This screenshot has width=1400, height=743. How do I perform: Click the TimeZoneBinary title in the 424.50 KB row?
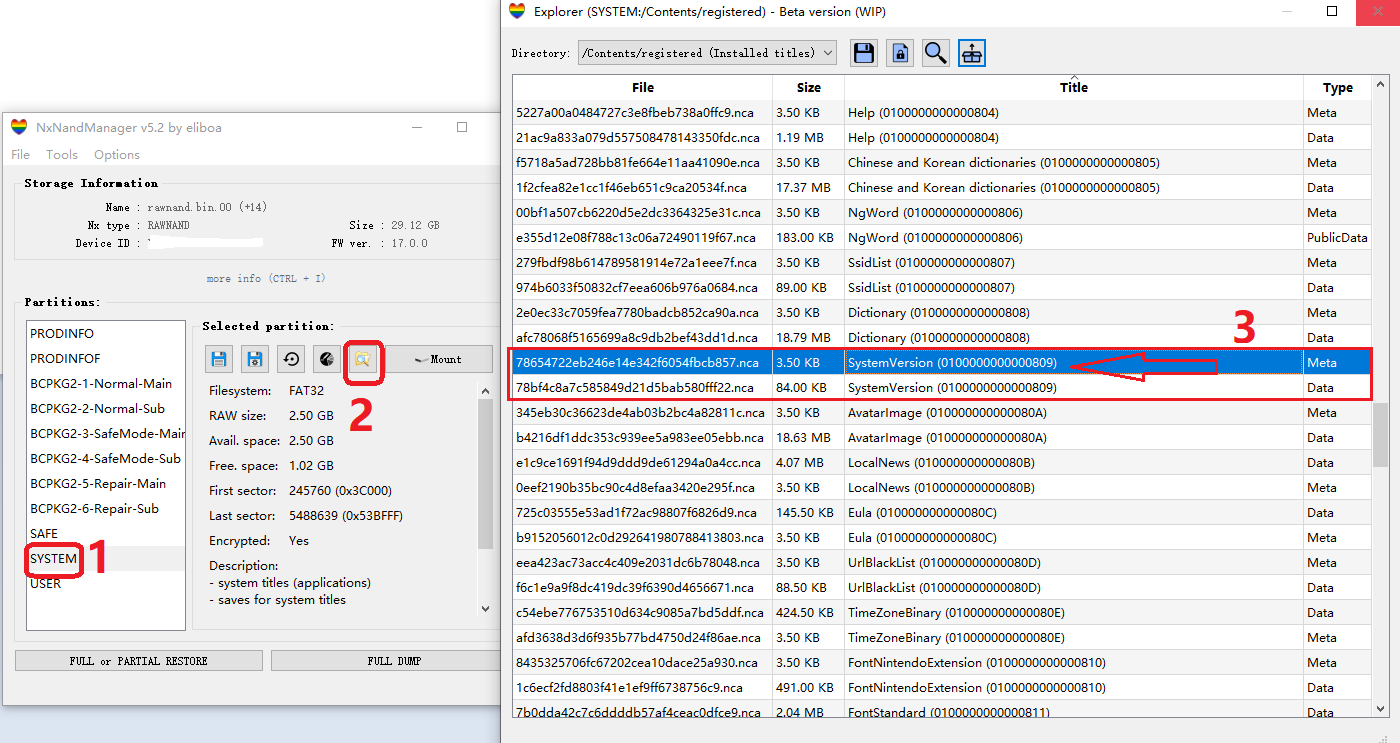tap(955, 612)
